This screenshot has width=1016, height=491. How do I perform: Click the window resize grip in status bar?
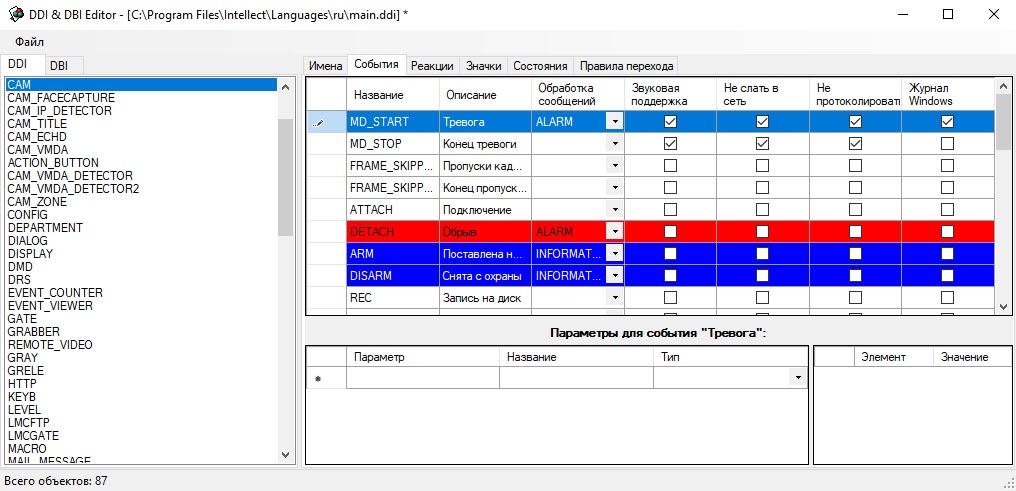click(1008, 483)
